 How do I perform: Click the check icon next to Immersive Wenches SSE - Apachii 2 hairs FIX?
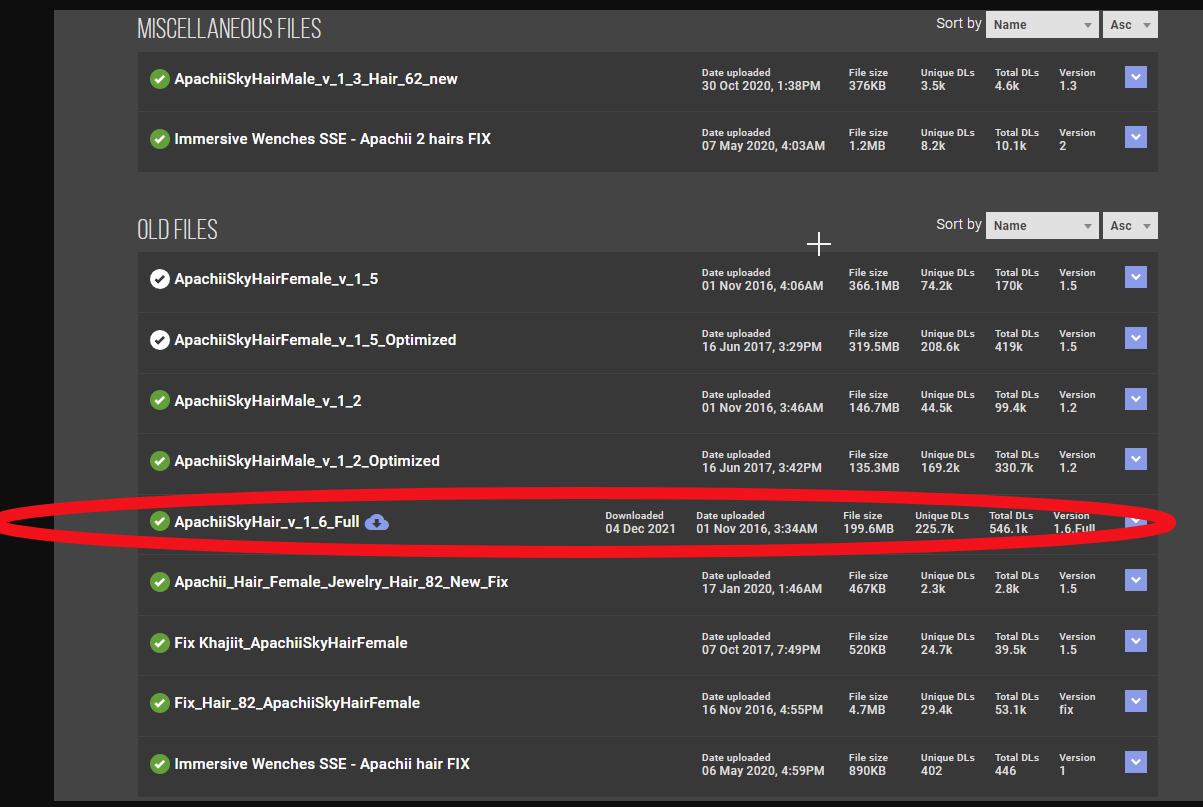pos(159,139)
